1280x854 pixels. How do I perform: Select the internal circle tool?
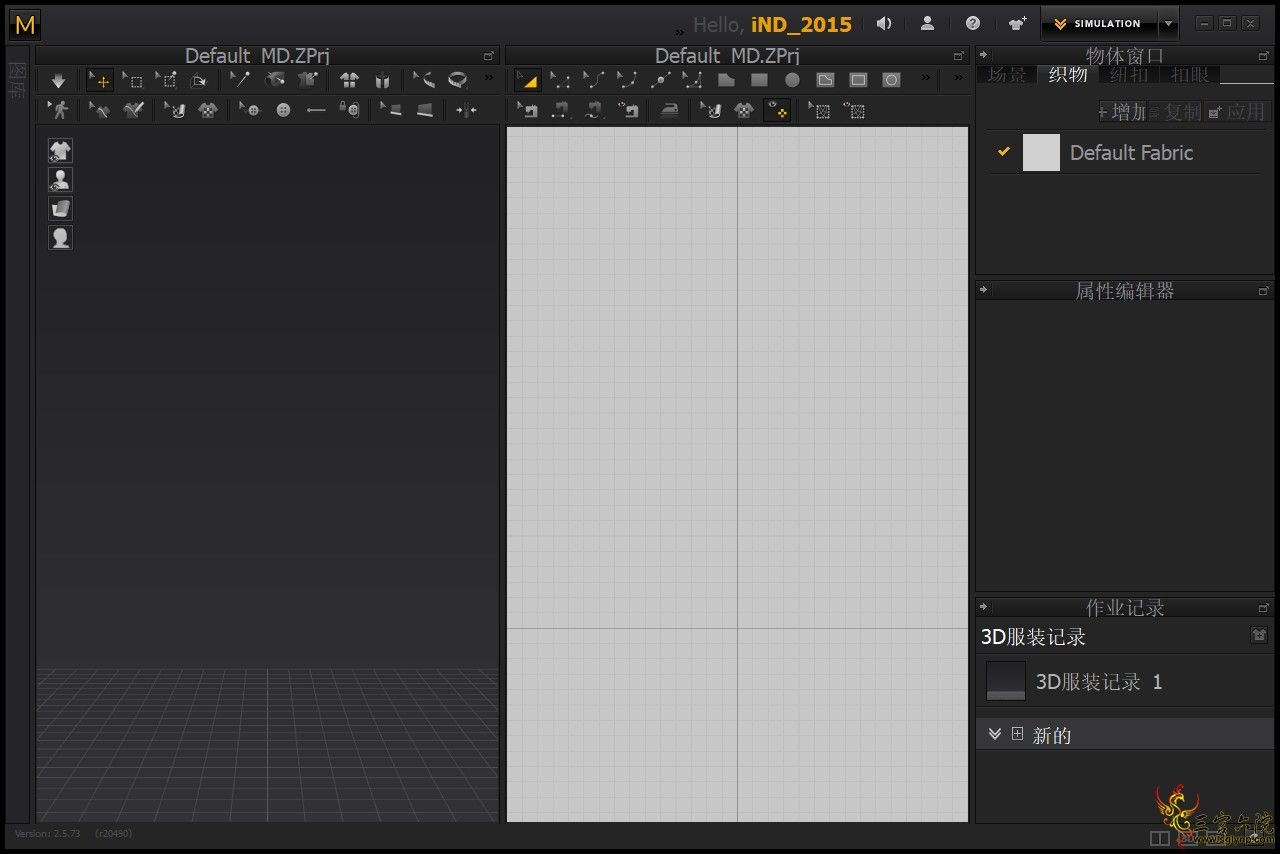891,80
